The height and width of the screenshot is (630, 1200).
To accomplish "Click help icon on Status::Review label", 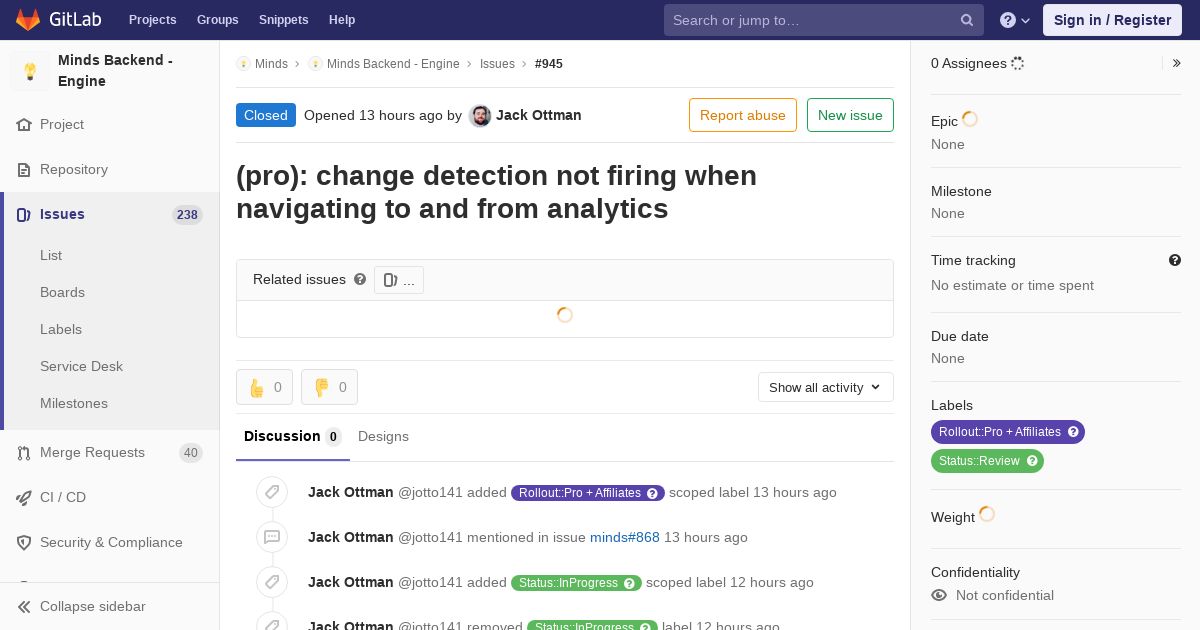I will point(1033,461).
